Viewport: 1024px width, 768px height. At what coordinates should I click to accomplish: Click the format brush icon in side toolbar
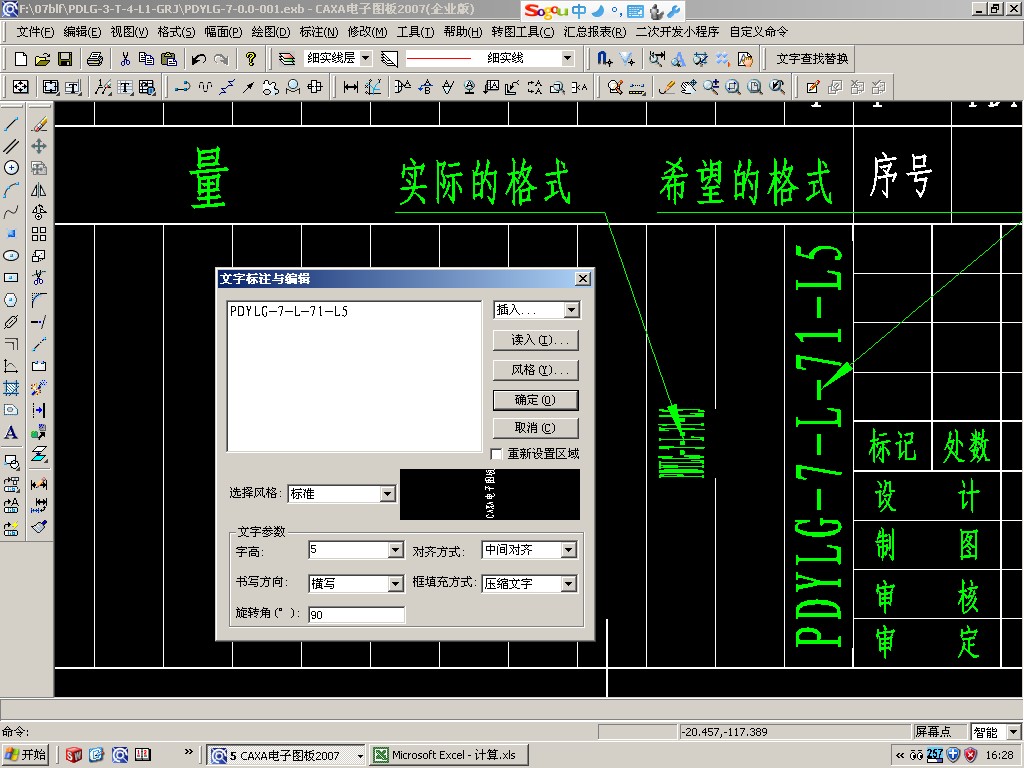[39, 526]
